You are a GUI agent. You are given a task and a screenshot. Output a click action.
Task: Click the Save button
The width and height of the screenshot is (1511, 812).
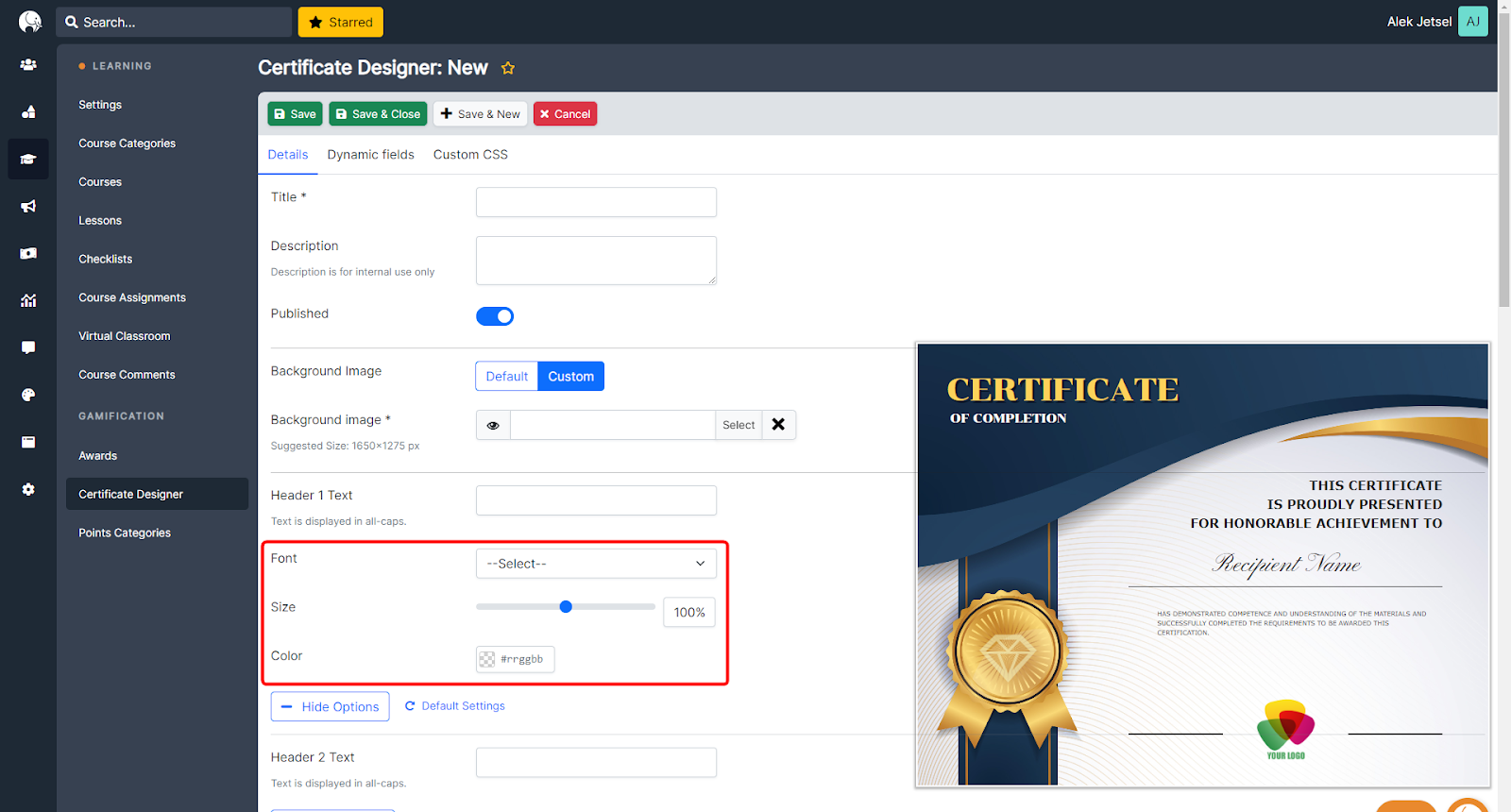pos(295,114)
